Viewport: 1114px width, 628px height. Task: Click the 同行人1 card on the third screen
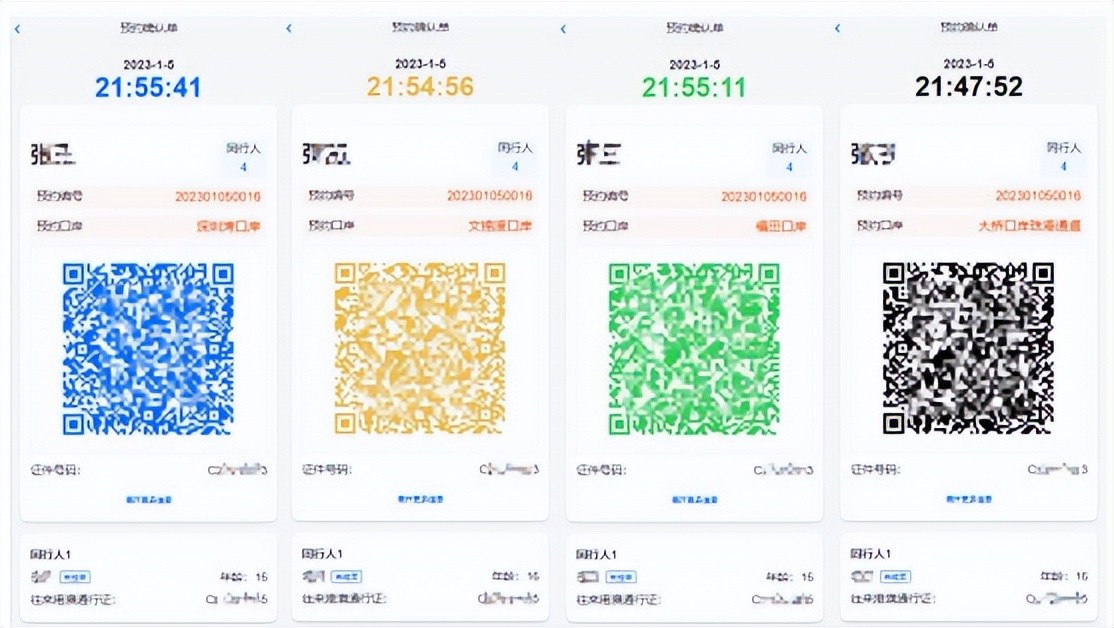click(694, 577)
